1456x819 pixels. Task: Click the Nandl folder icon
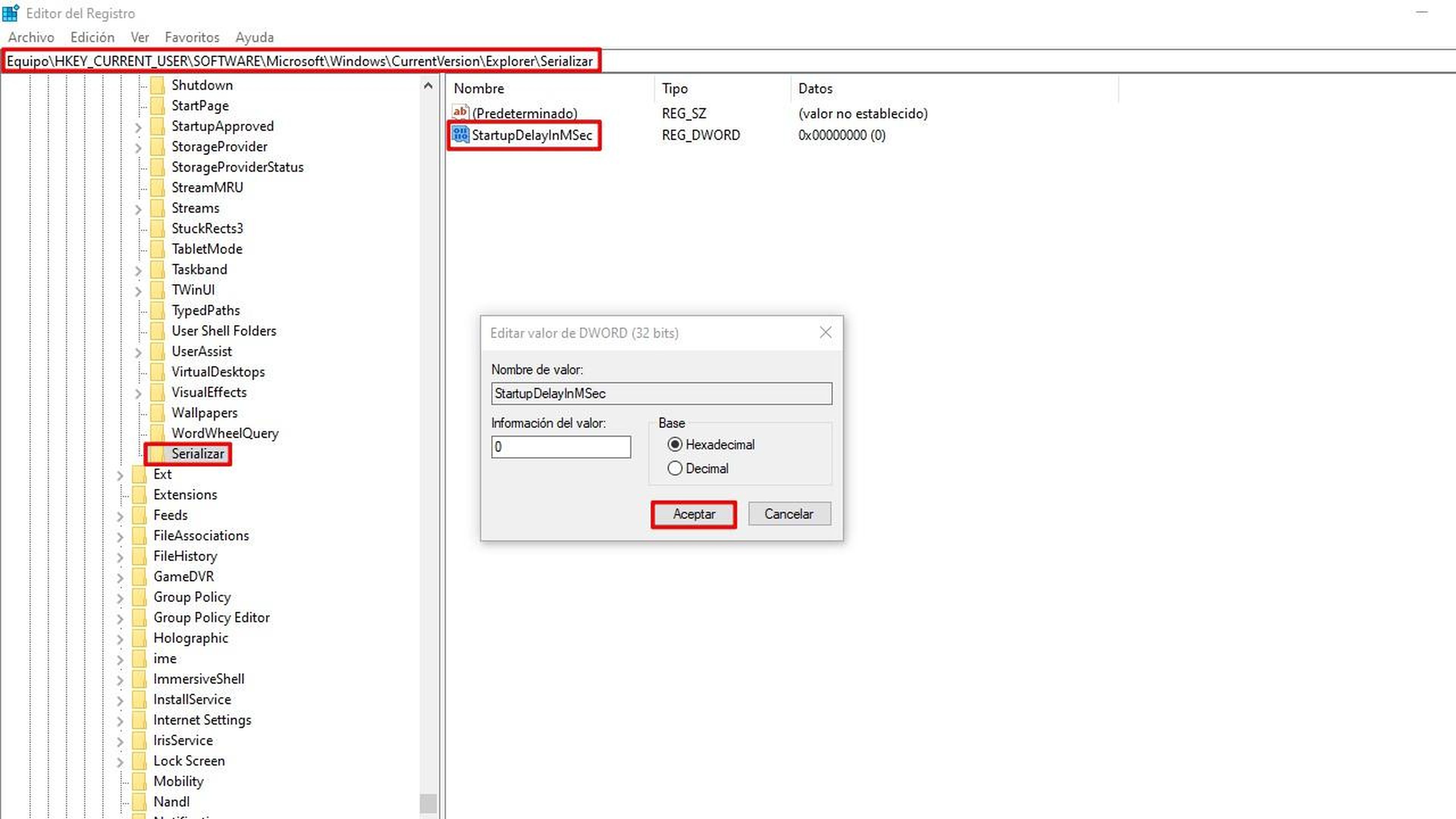[139, 802]
